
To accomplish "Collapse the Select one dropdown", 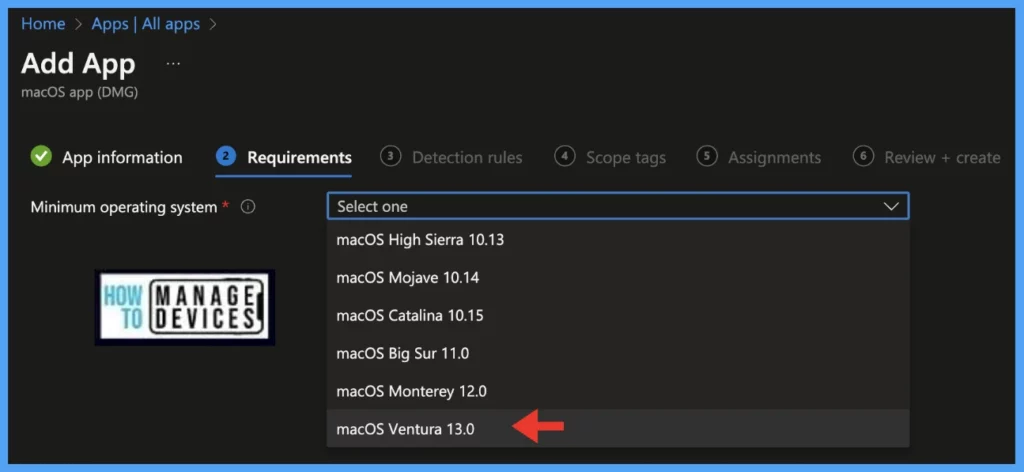I will coord(618,206).
